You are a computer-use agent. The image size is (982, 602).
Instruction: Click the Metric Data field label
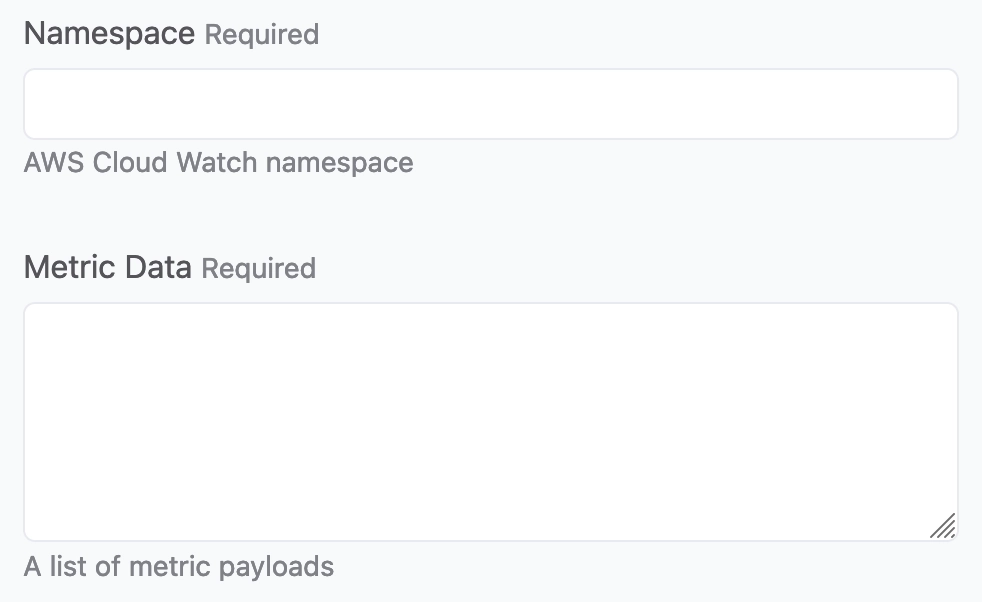[107, 268]
